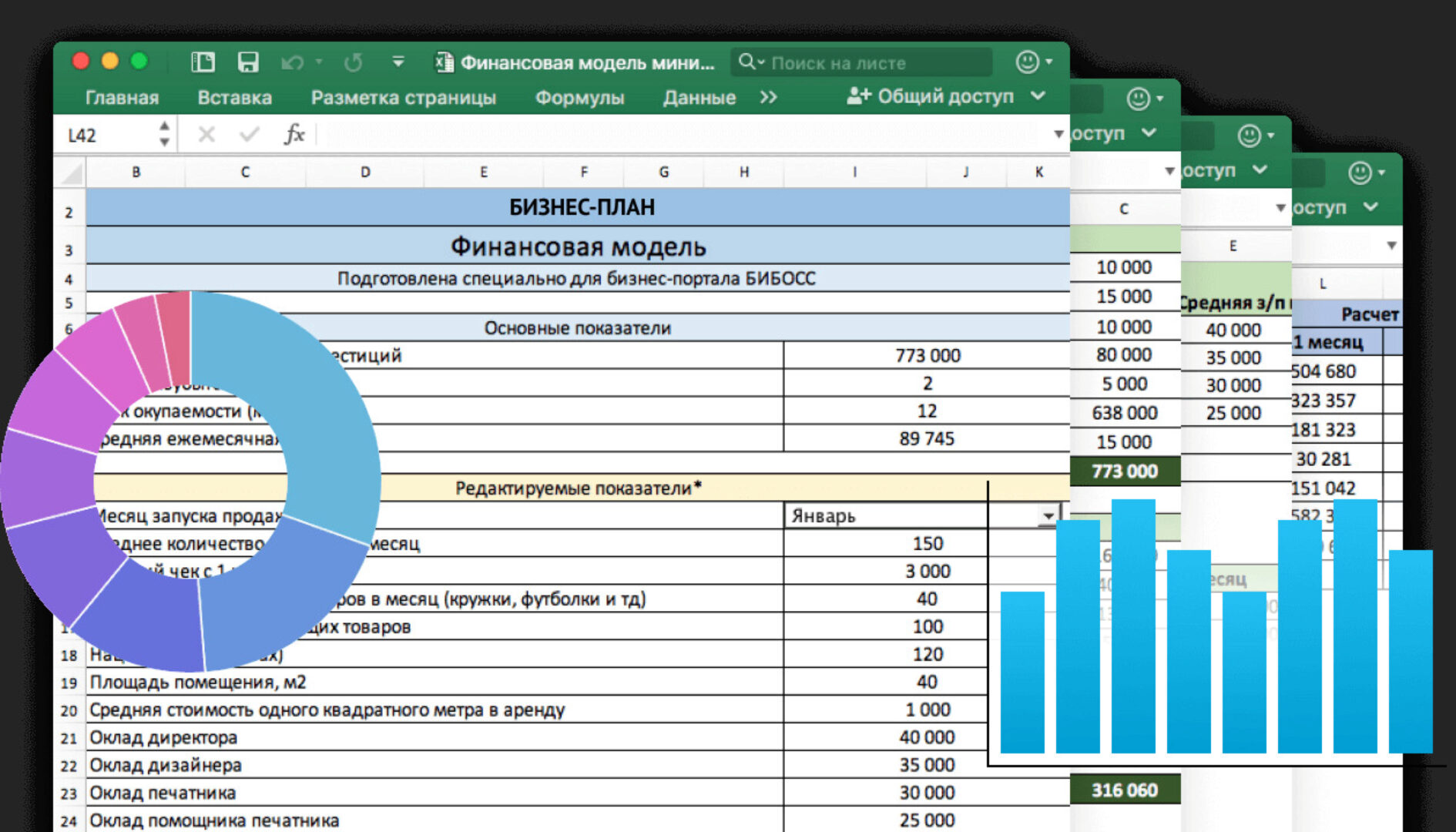Click the workbook layout icon in title bar
Screen dimensions: 1456x832
pyautogui.click(x=203, y=62)
